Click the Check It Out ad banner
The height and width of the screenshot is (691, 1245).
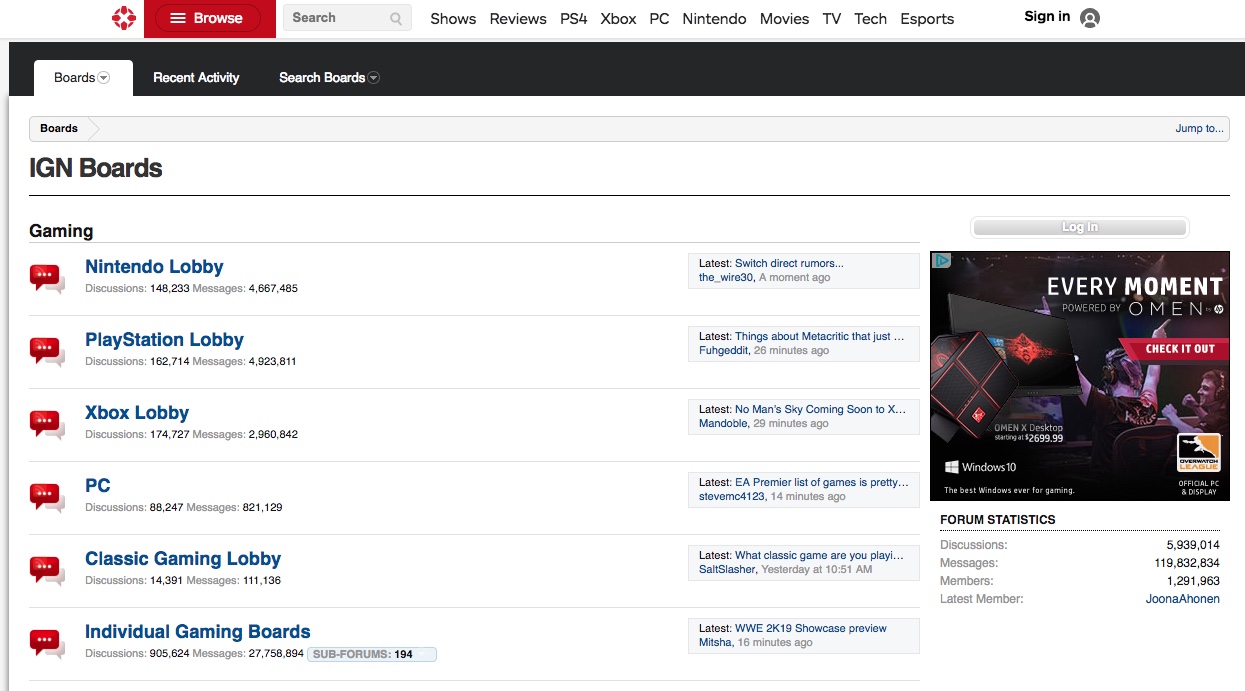(1179, 349)
